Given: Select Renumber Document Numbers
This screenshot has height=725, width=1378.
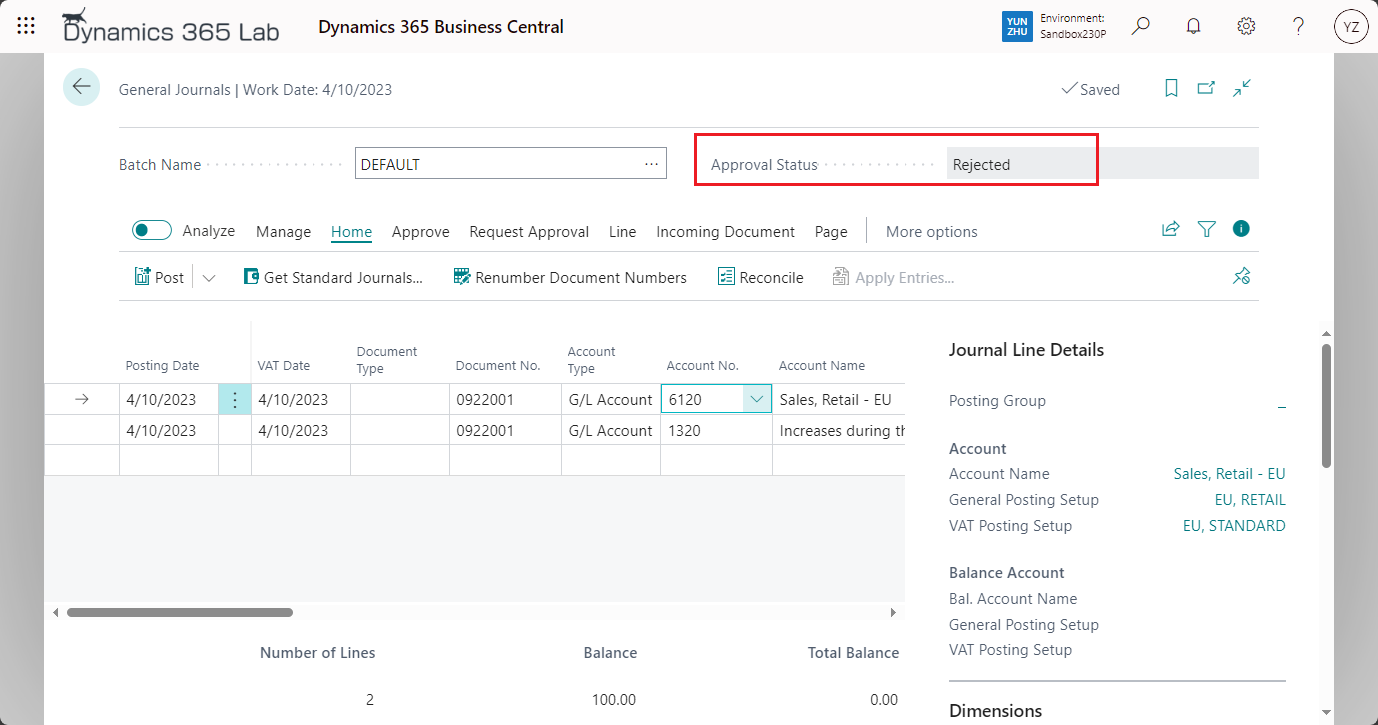Looking at the screenshot, I should click(569, 277).
